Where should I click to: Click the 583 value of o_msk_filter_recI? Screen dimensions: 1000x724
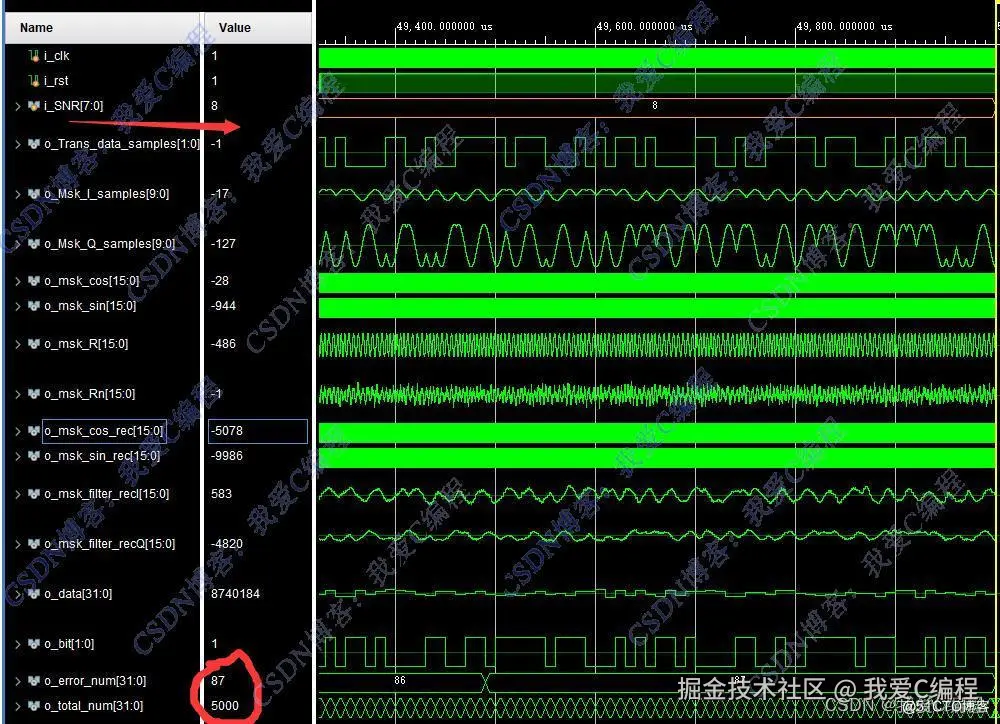pos(221,494)
